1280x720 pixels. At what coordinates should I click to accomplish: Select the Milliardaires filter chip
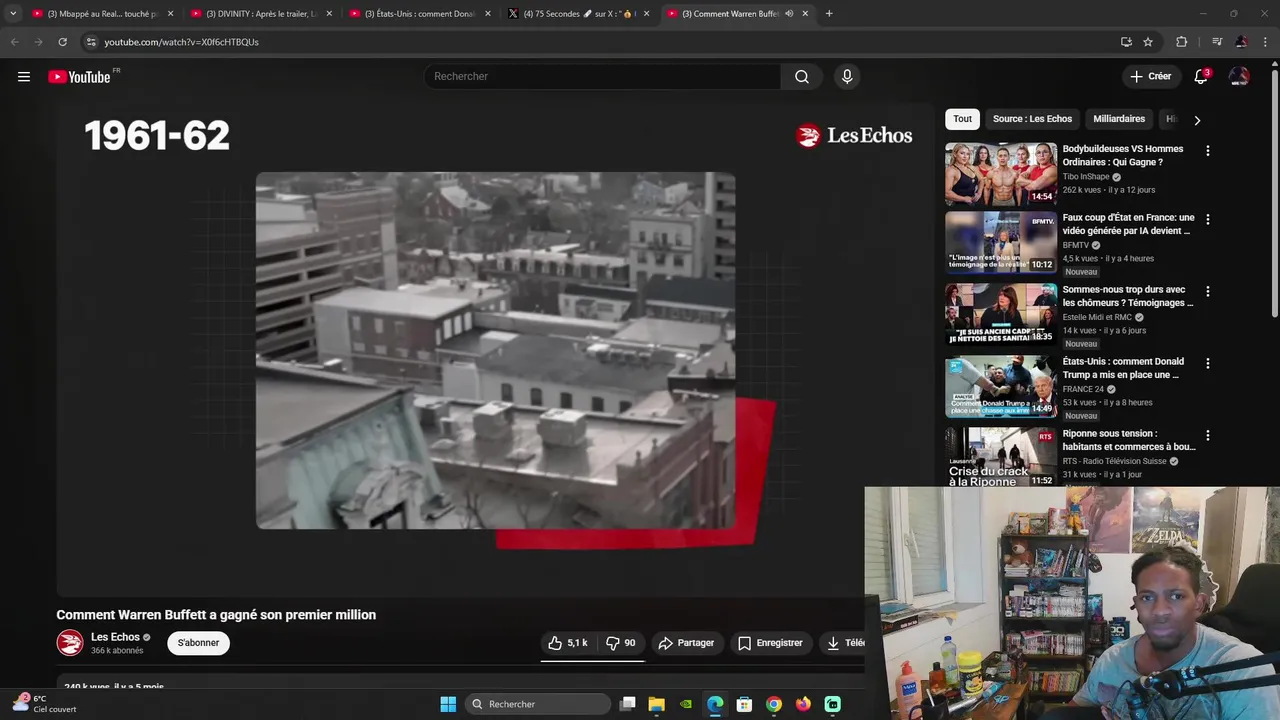1119,119
